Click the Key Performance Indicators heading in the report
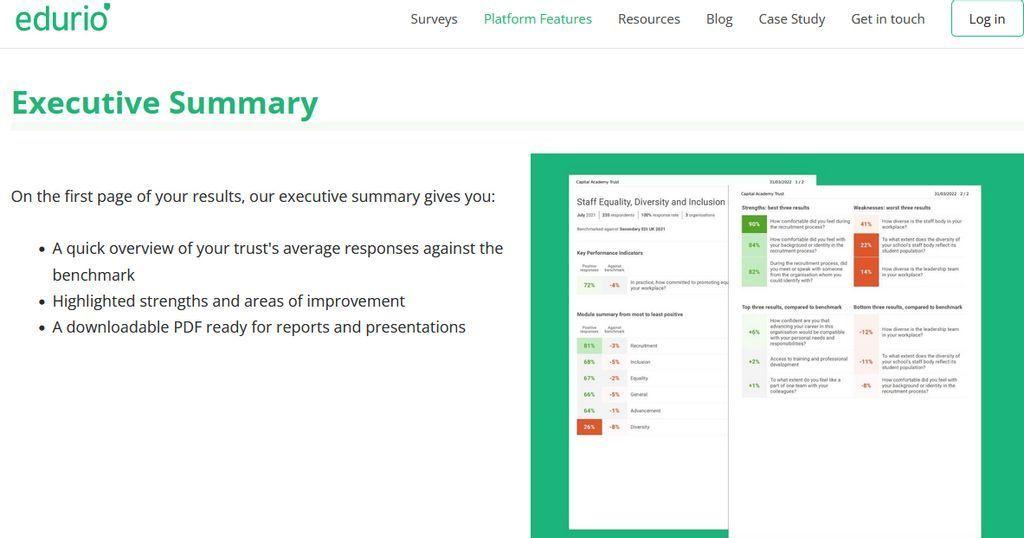The image size is (1024, 538). 609,253
